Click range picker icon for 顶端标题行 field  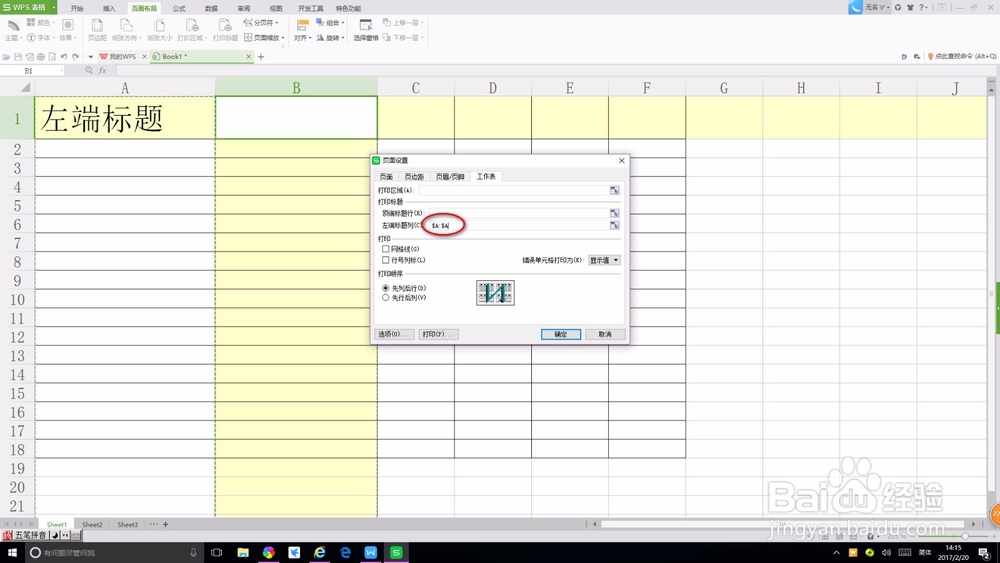(614, 213)
